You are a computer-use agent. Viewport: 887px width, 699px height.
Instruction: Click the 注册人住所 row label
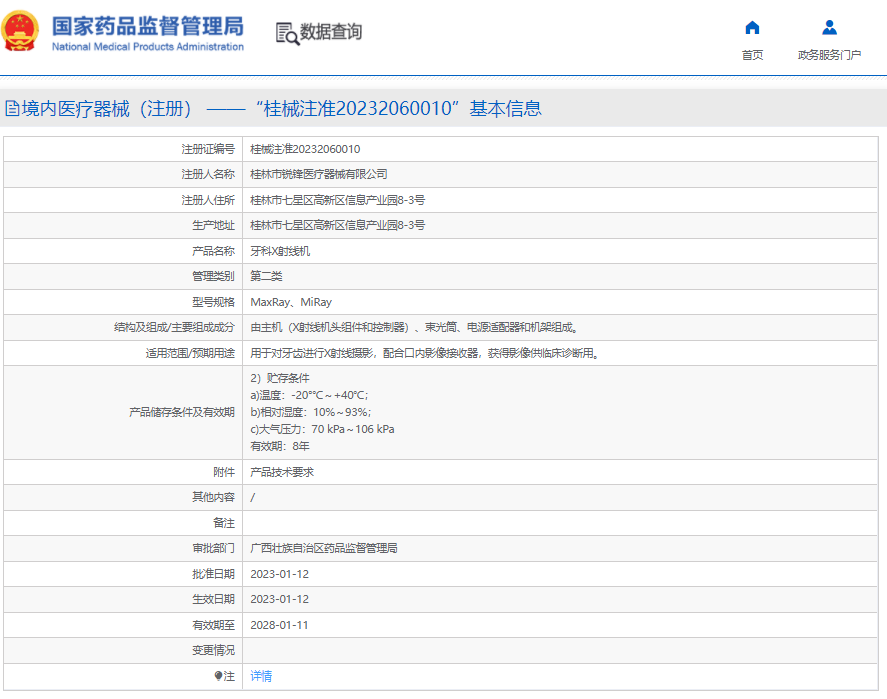[208, 200]
